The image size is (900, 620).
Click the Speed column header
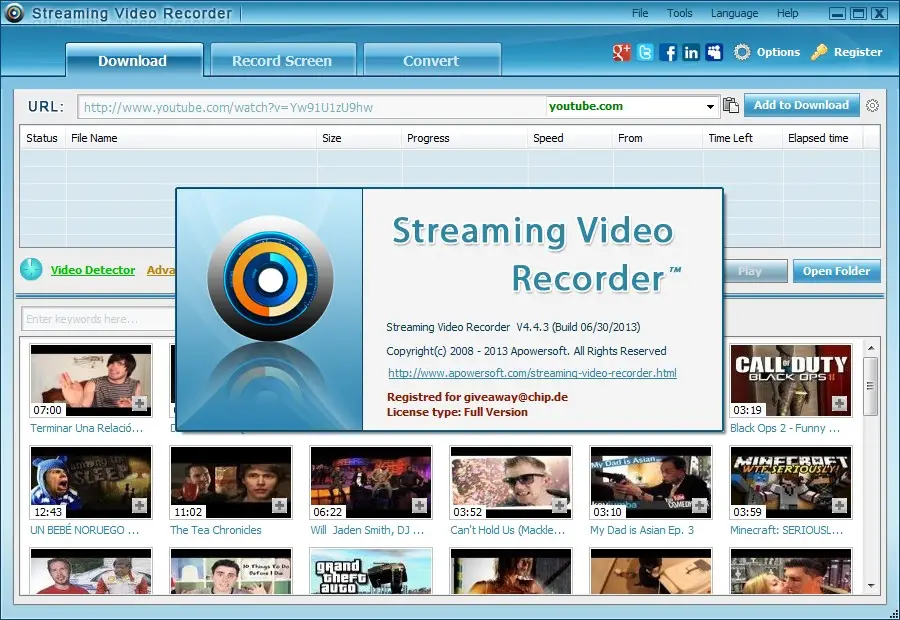pos(569,138)
